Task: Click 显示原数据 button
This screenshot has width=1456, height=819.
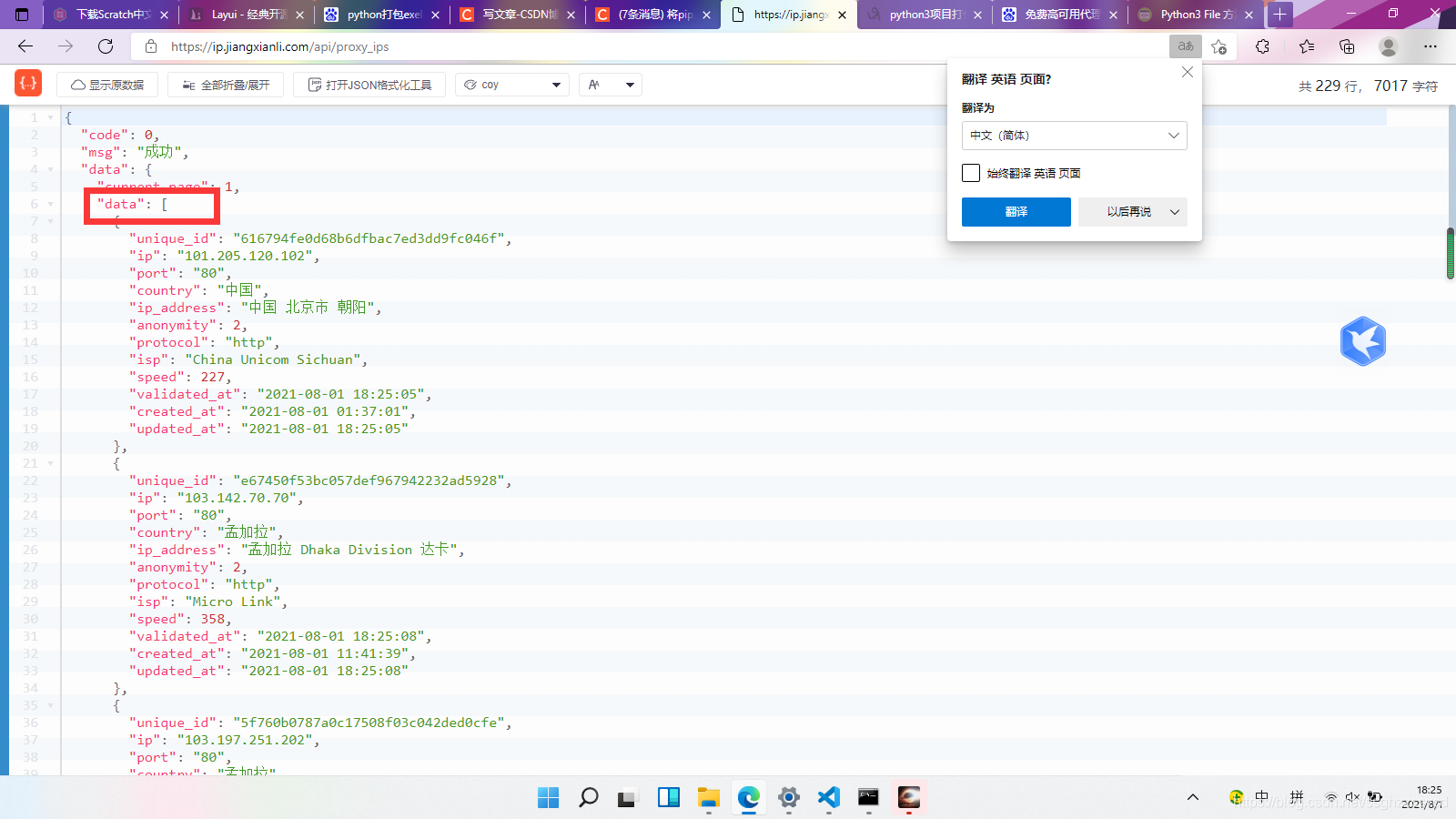Action: pos(107,85)
